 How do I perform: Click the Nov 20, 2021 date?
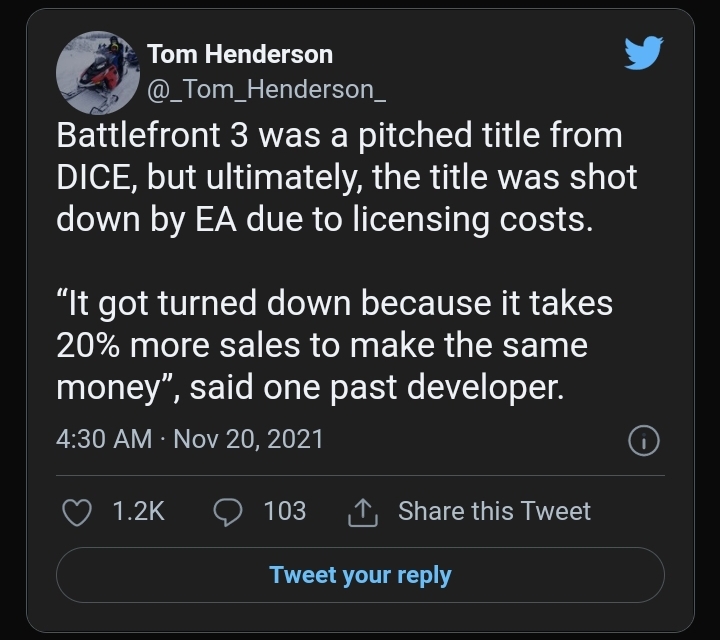(x=248, y=439)
